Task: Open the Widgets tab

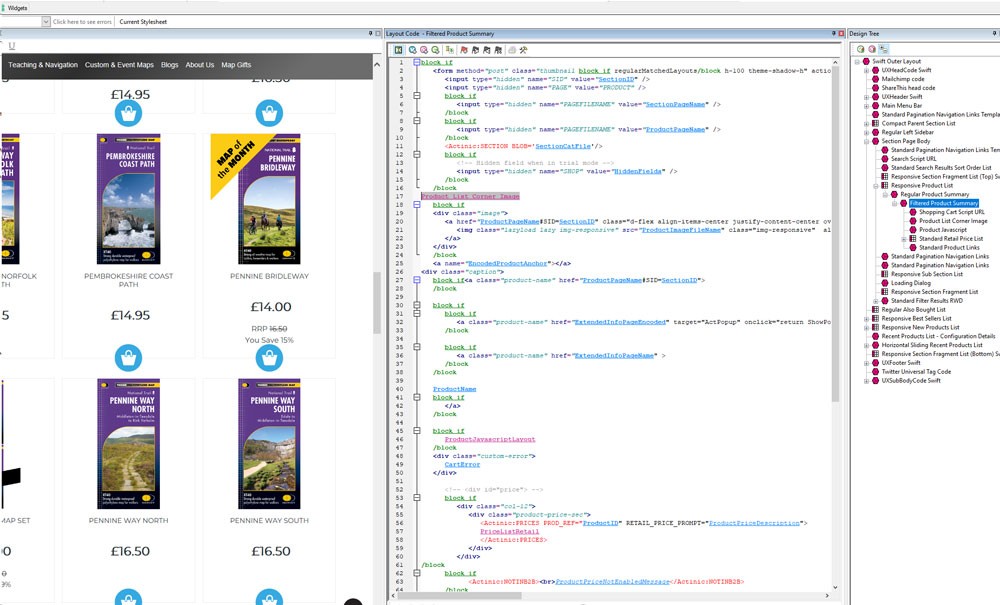Action: (x=18, y=7)
